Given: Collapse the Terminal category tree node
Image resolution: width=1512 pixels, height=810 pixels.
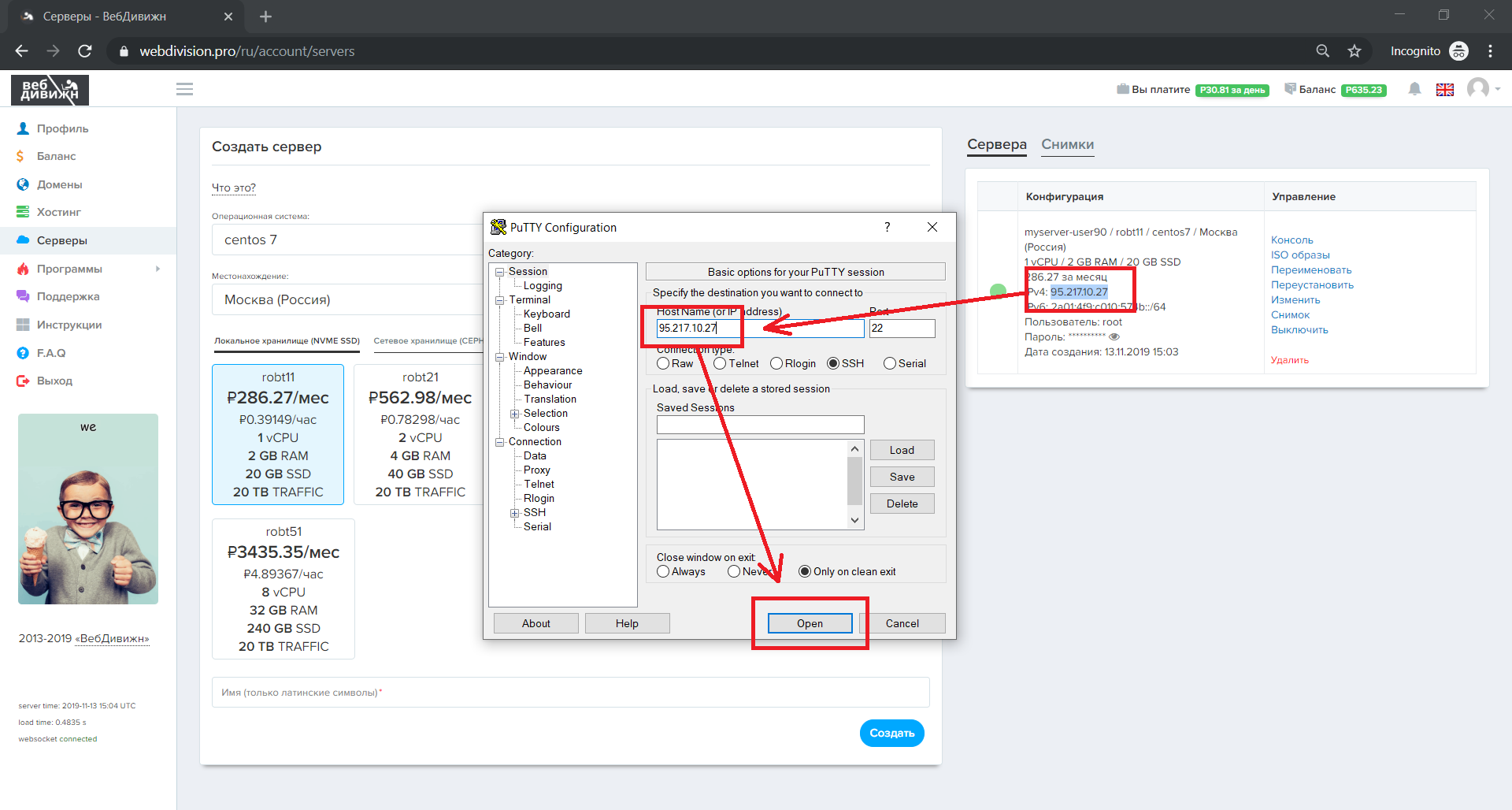Looking at the screenshot, I should click(x=499, y=300).
